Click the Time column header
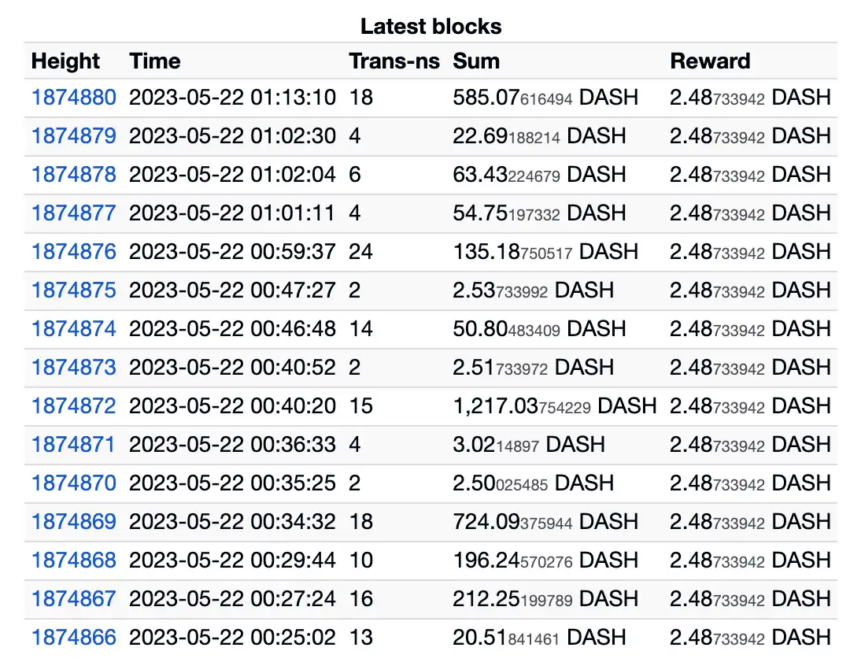Image resolution: width=850 pixels, height=666 pixels. coord(155,61)
